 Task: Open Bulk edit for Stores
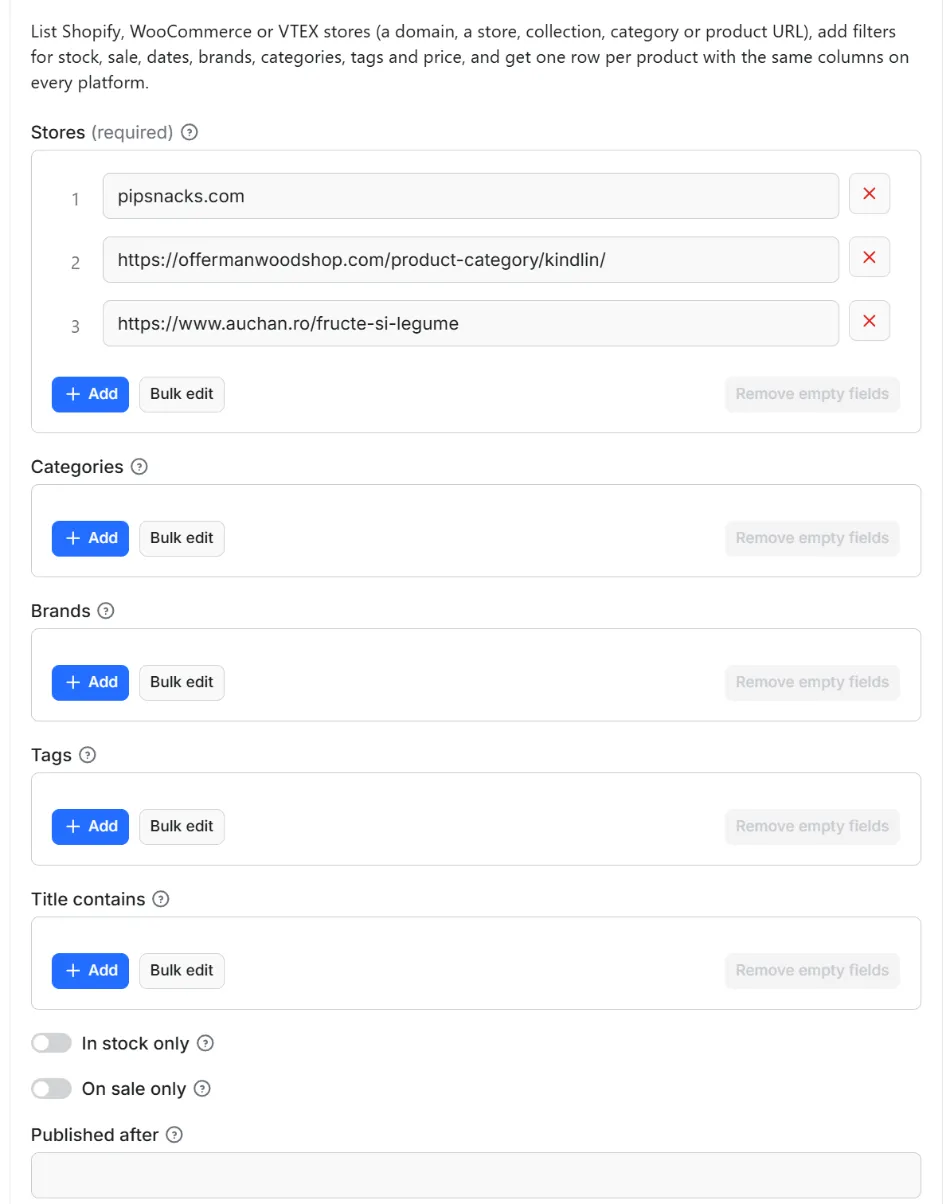[182, 394]
